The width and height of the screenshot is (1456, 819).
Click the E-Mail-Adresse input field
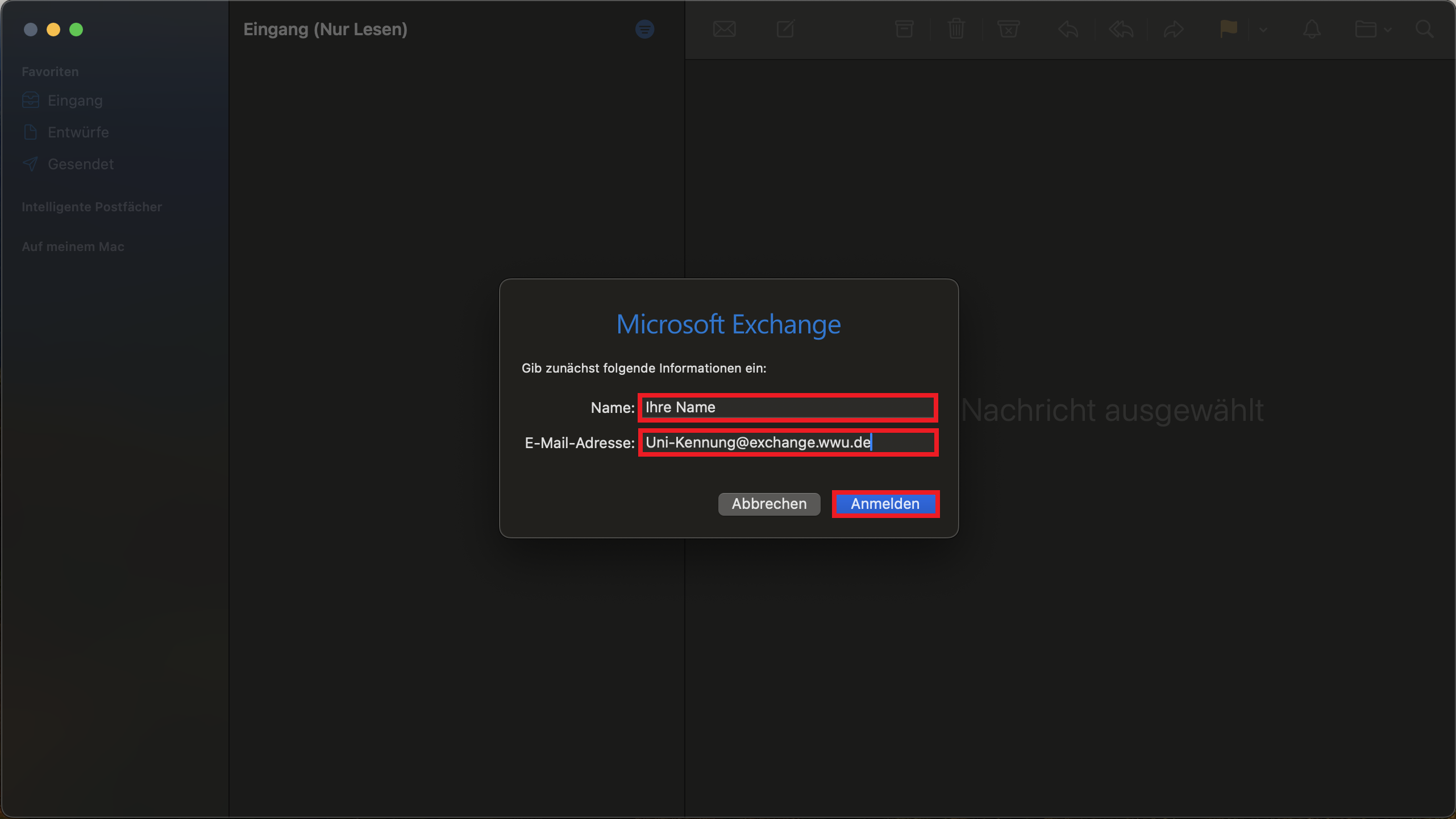[788, 442]
